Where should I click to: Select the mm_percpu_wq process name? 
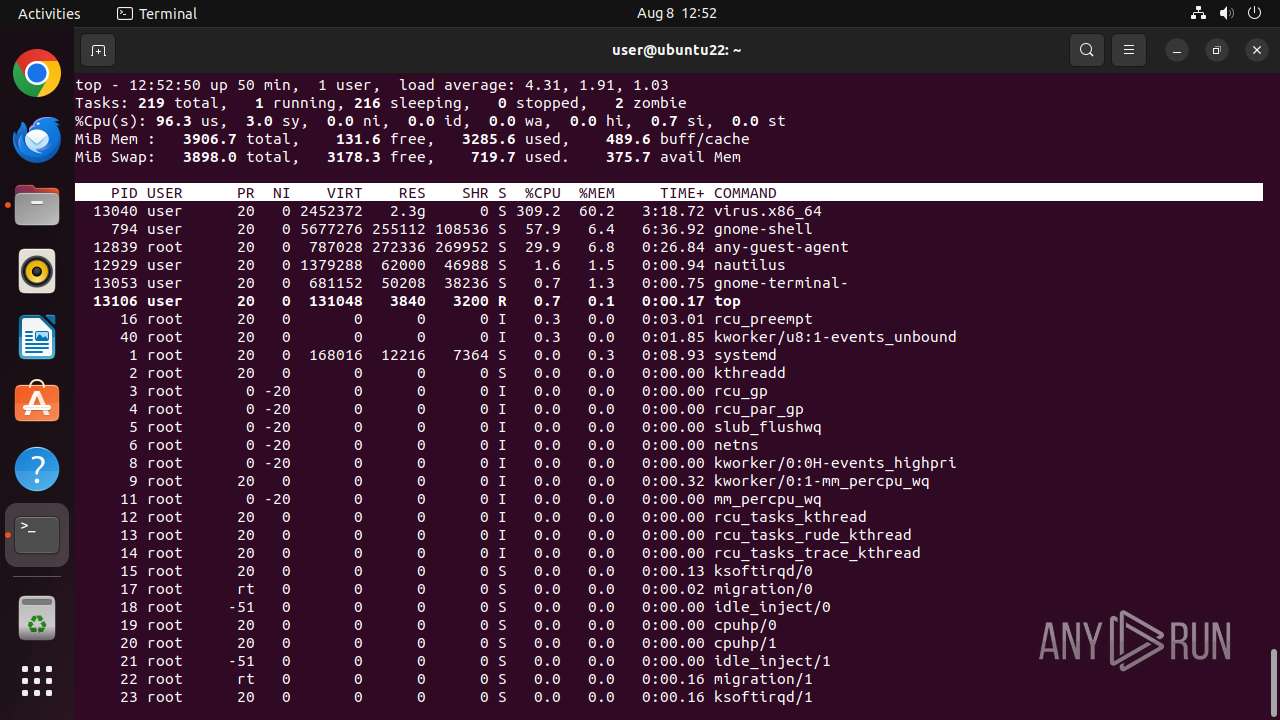[x=767, y=499]
